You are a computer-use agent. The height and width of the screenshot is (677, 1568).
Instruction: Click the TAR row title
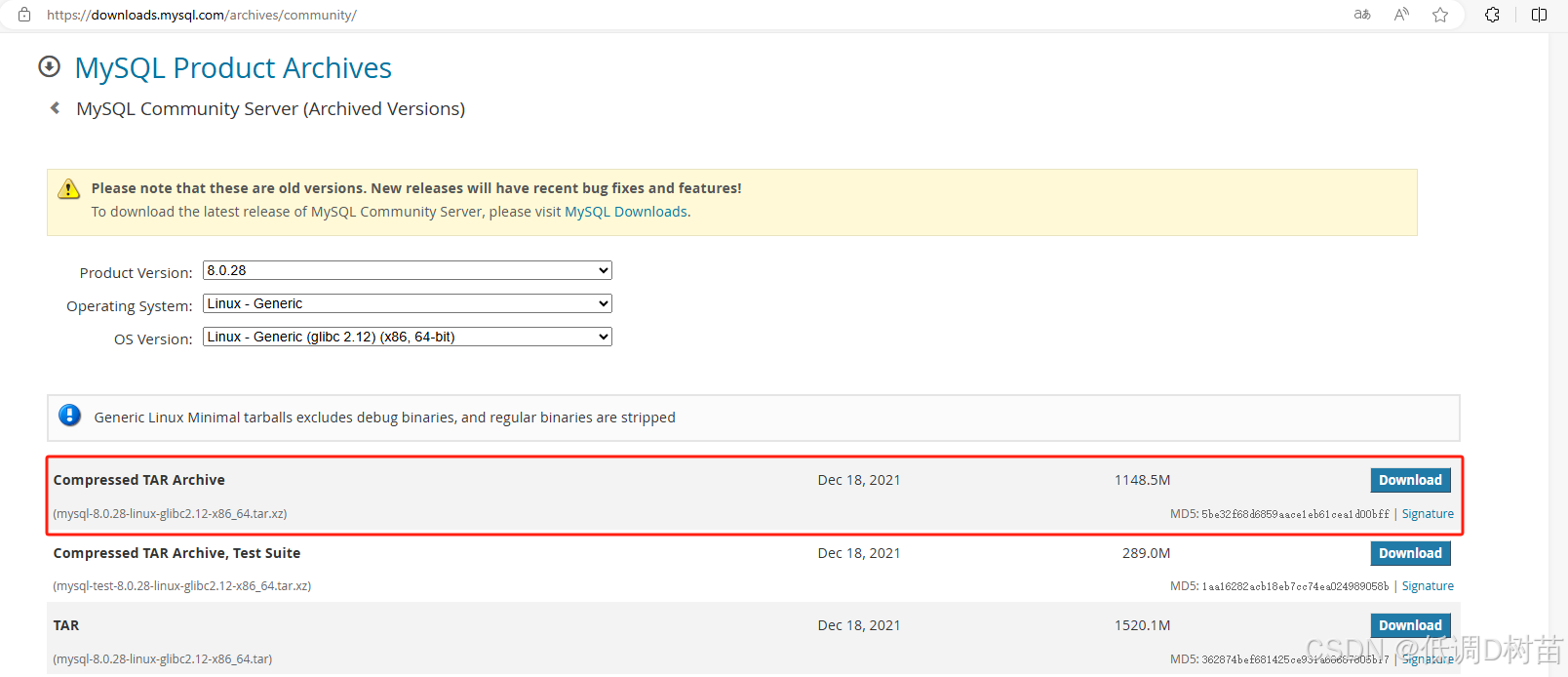click(66, 625)
